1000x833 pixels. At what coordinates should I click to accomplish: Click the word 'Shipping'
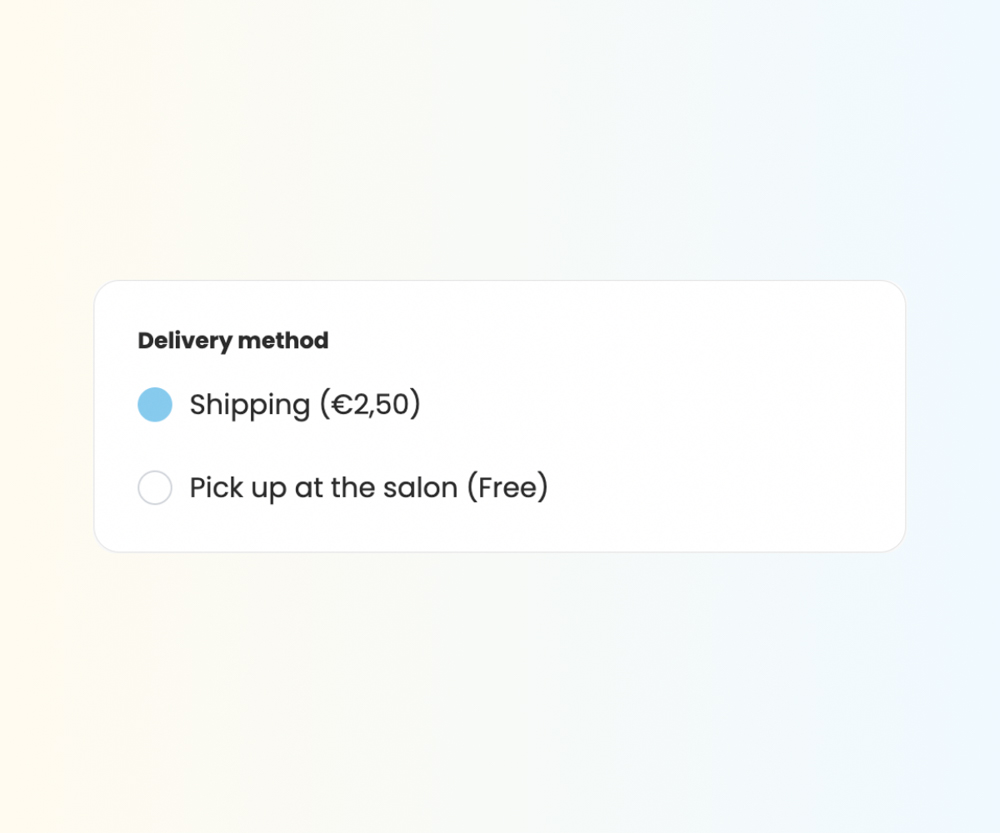click(x=250, y=405)
